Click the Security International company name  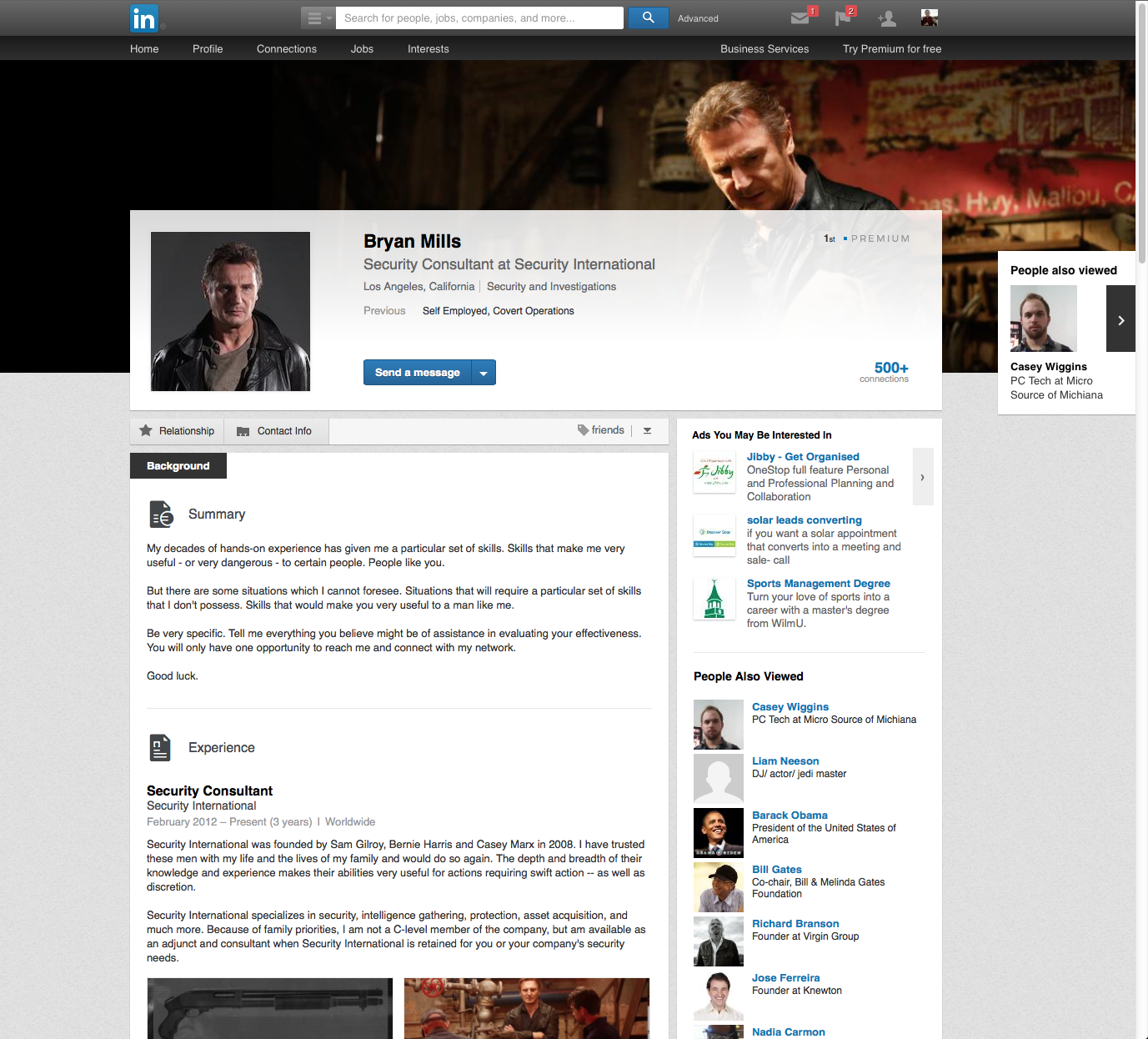pos(201,806)
